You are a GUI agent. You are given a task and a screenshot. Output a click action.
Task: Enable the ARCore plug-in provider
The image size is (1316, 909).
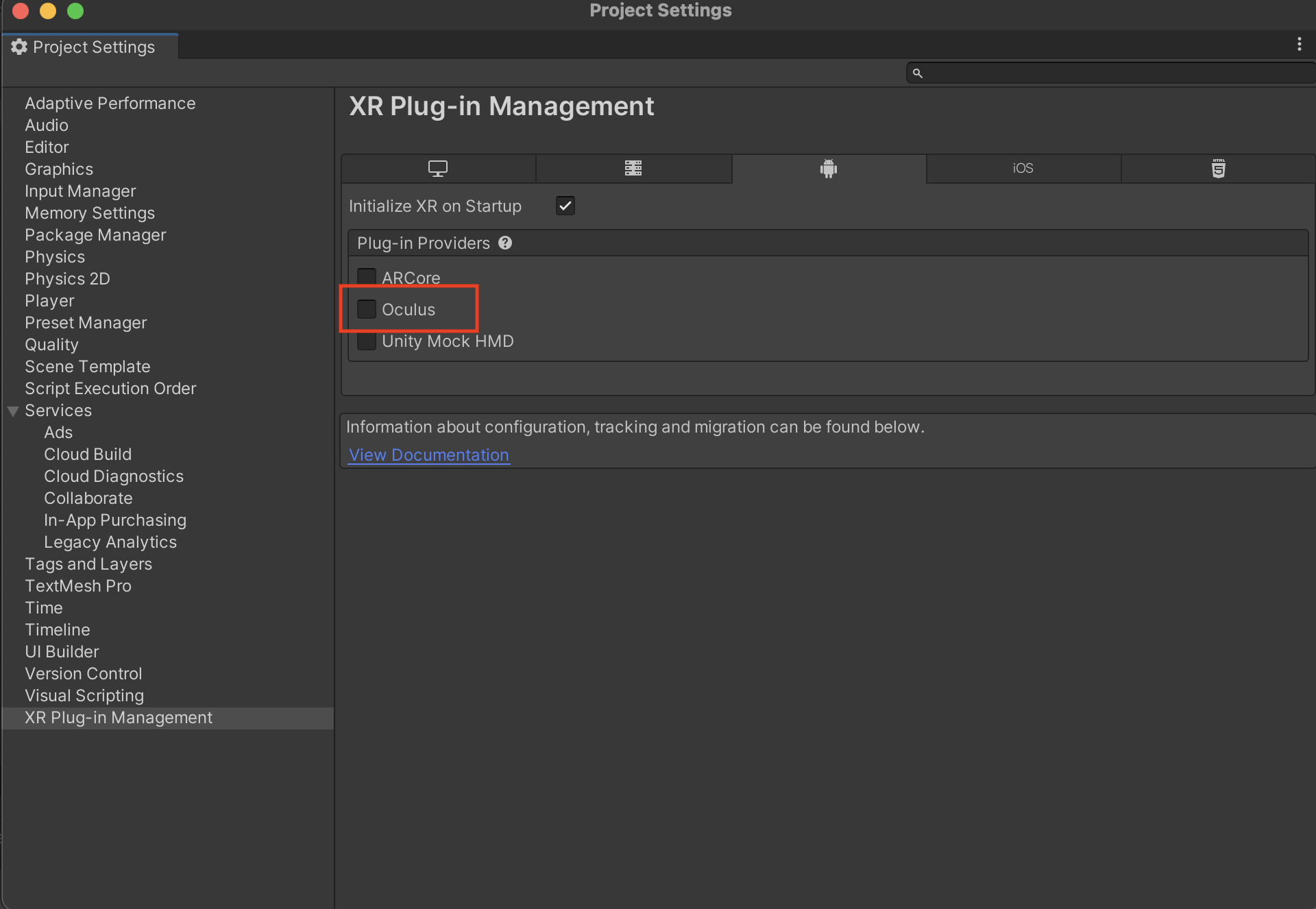click(x=367, y=276)
